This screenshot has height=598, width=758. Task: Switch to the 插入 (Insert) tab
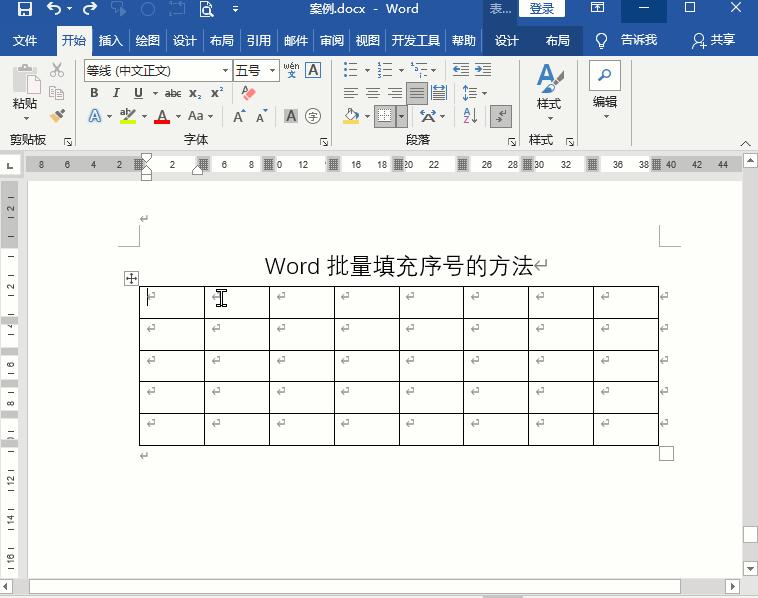click(111, 41)
